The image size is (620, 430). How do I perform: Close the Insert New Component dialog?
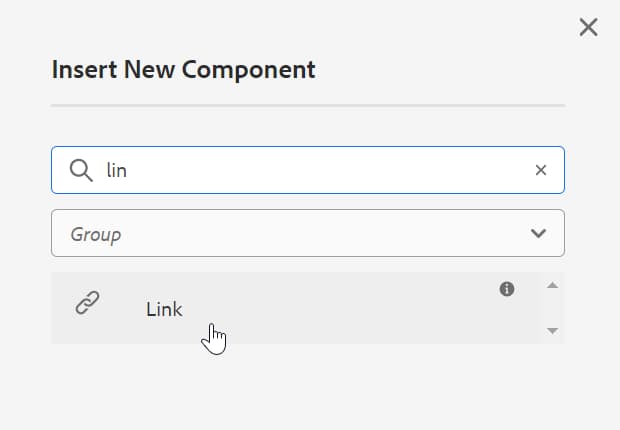point(588,27)
